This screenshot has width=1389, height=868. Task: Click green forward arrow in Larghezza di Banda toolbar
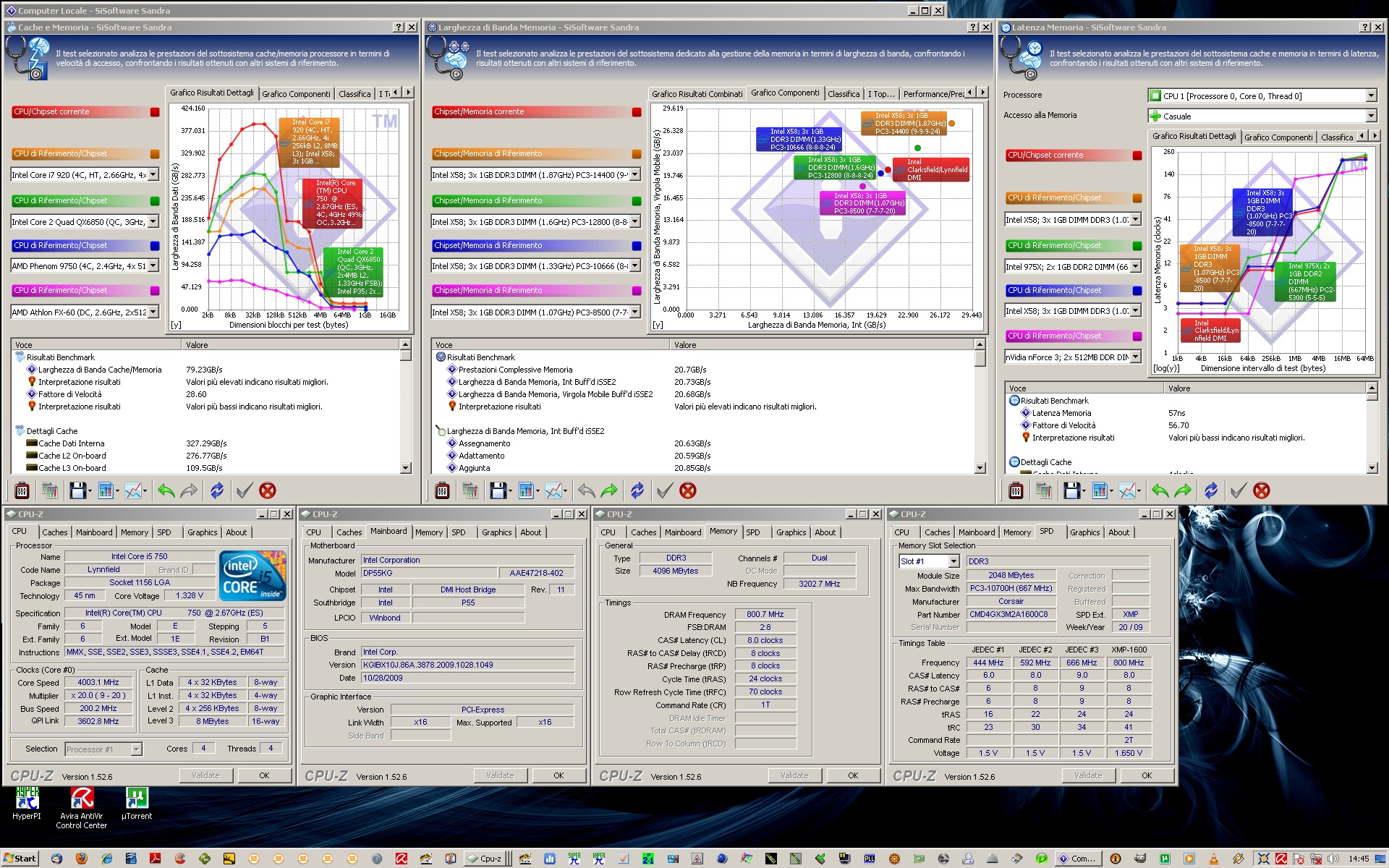[x=609, y=491]
